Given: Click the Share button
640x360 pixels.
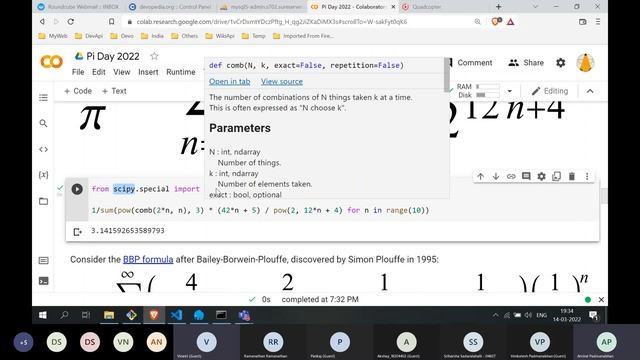Looking at the screenshot, I should [526, 63].
